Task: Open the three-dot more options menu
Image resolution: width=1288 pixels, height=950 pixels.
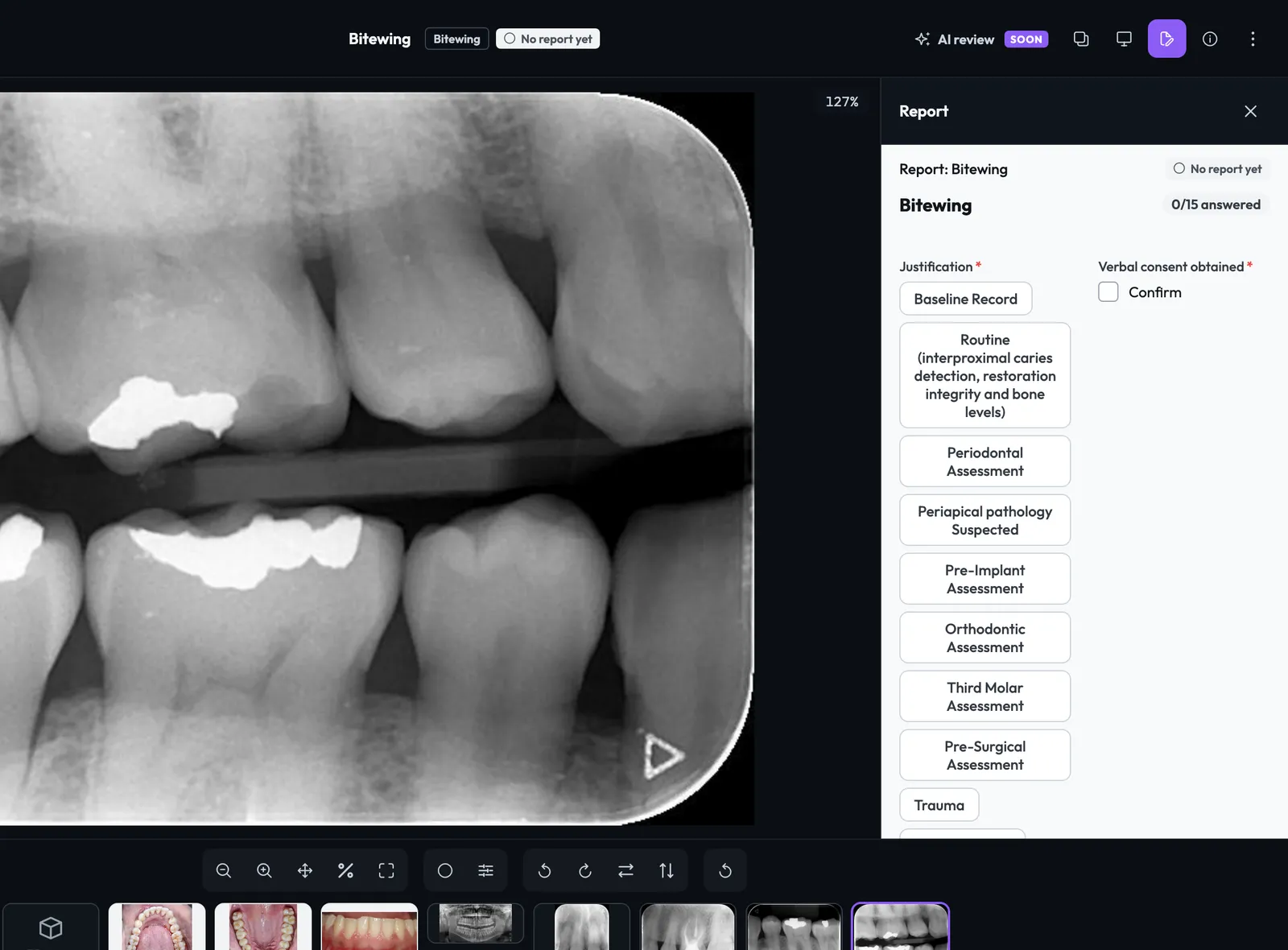Action: click(1253, 39)
